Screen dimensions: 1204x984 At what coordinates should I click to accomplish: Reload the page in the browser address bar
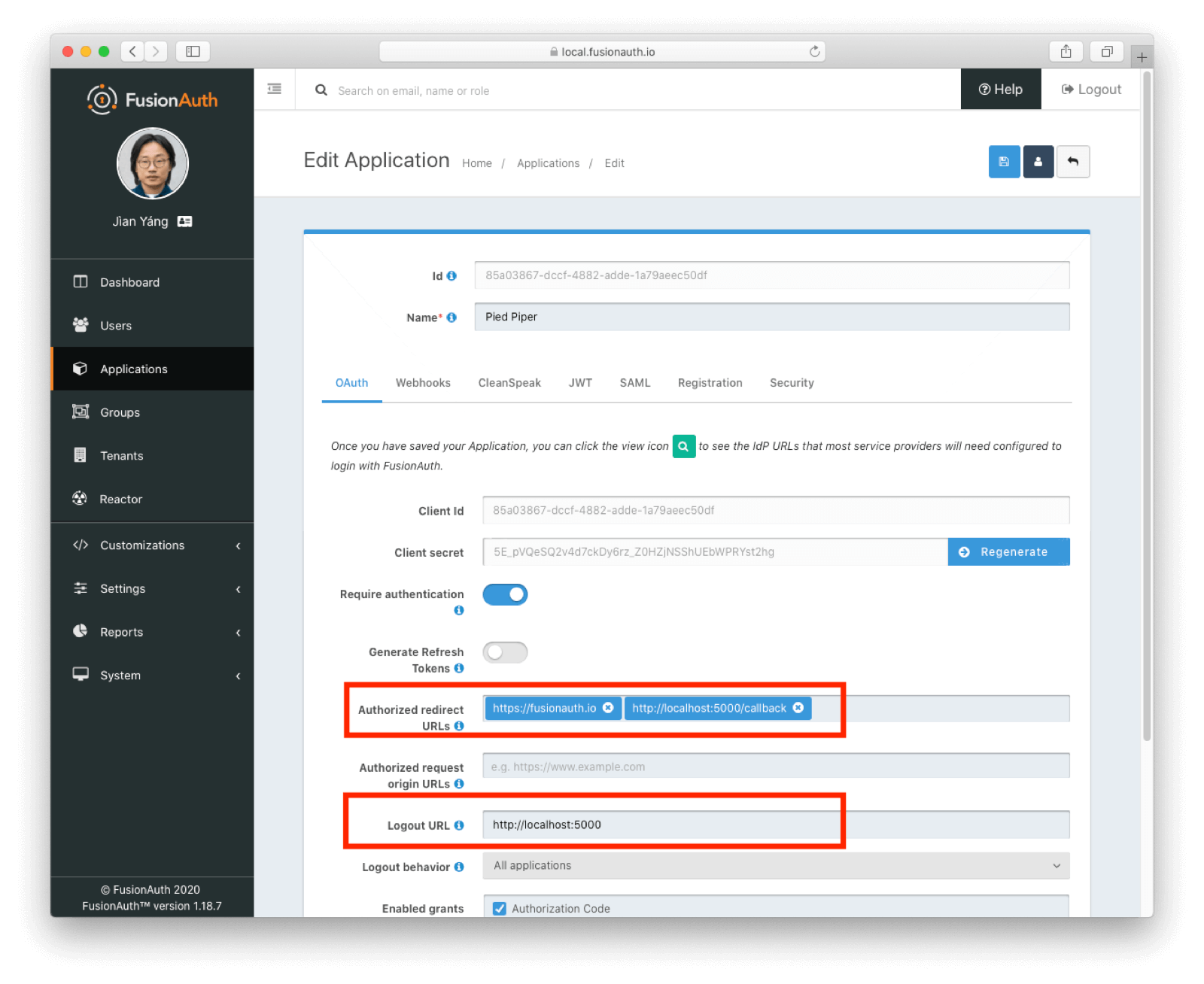(814, 51)
